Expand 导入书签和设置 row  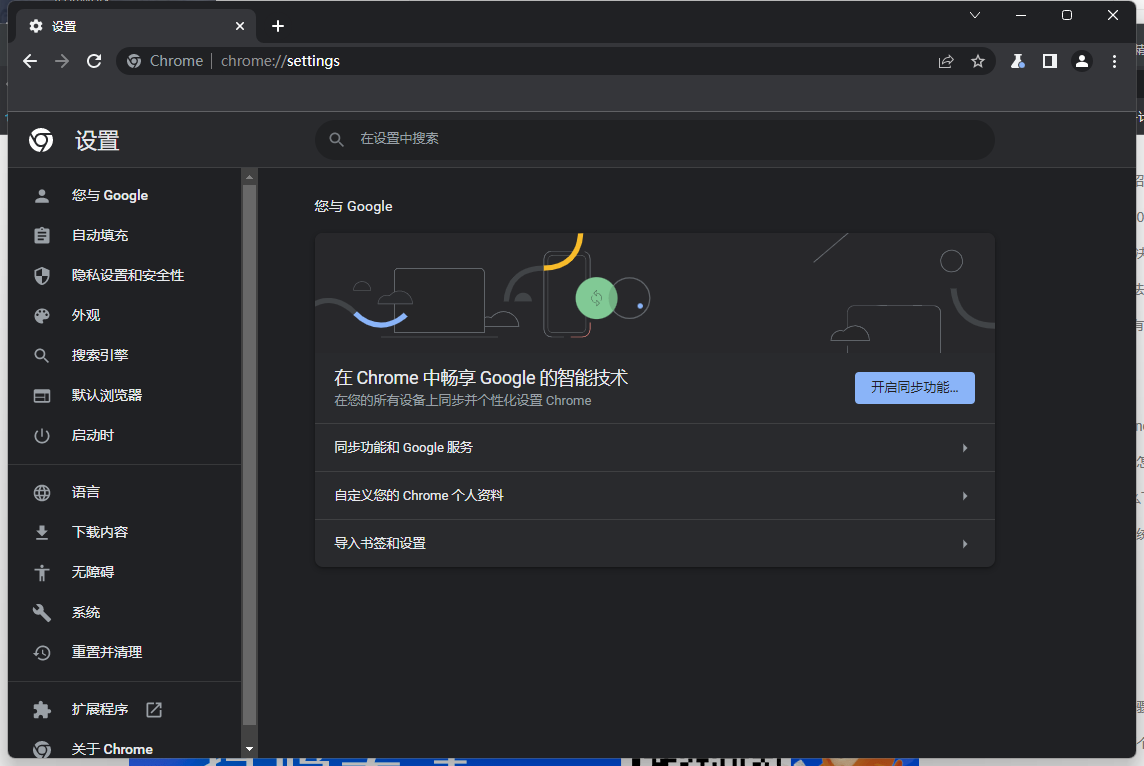click(x=654, y=544)
